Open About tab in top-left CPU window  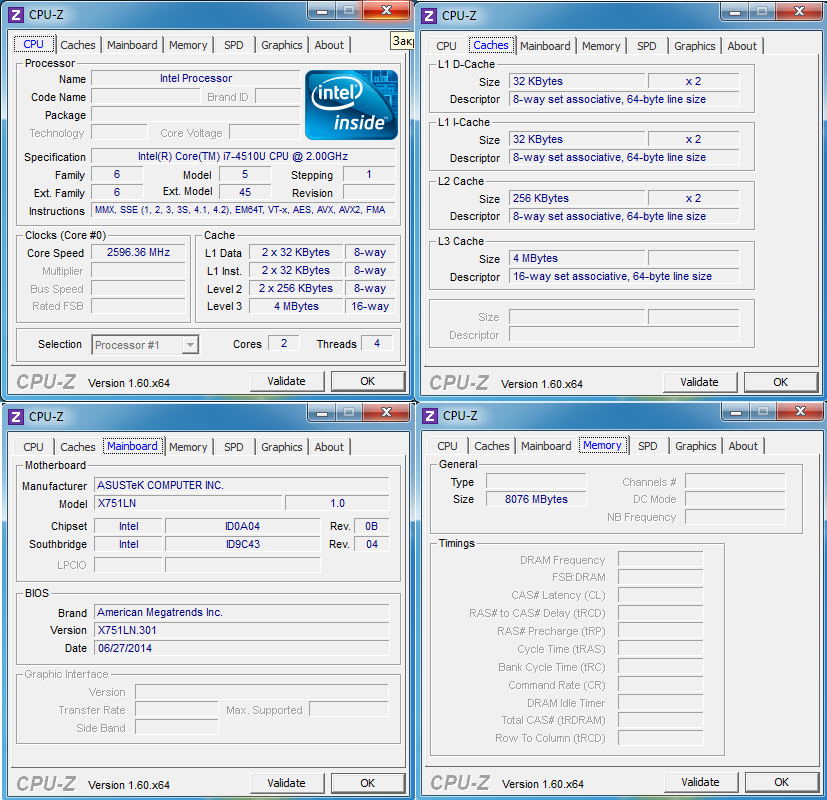[329, 45]
